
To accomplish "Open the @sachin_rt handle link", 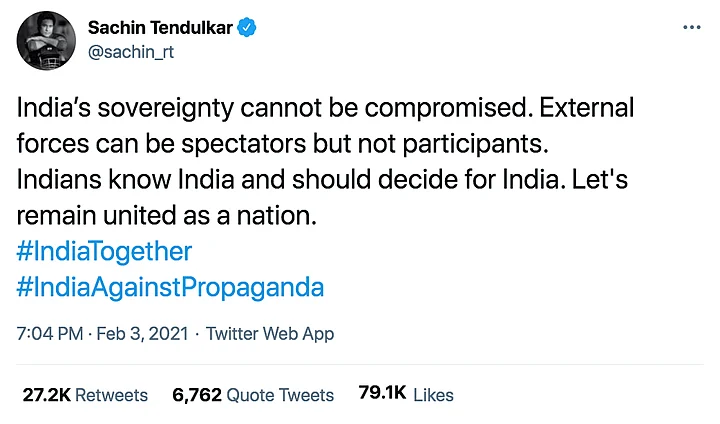I will click(131, 52).
